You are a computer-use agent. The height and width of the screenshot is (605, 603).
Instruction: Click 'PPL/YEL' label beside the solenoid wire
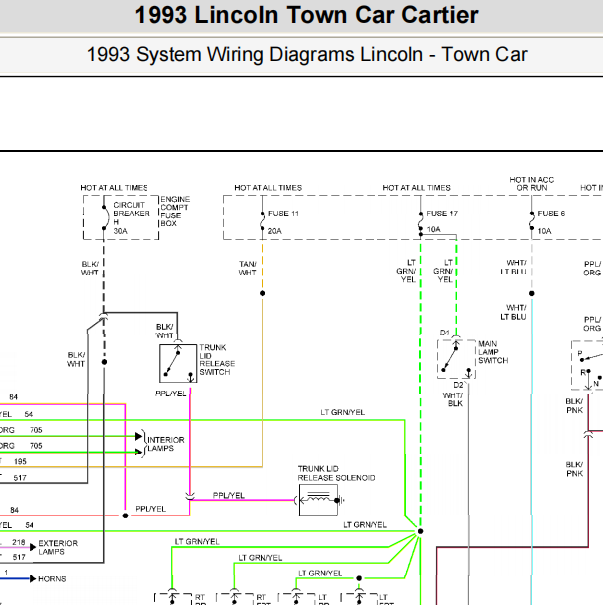[228, 495]
